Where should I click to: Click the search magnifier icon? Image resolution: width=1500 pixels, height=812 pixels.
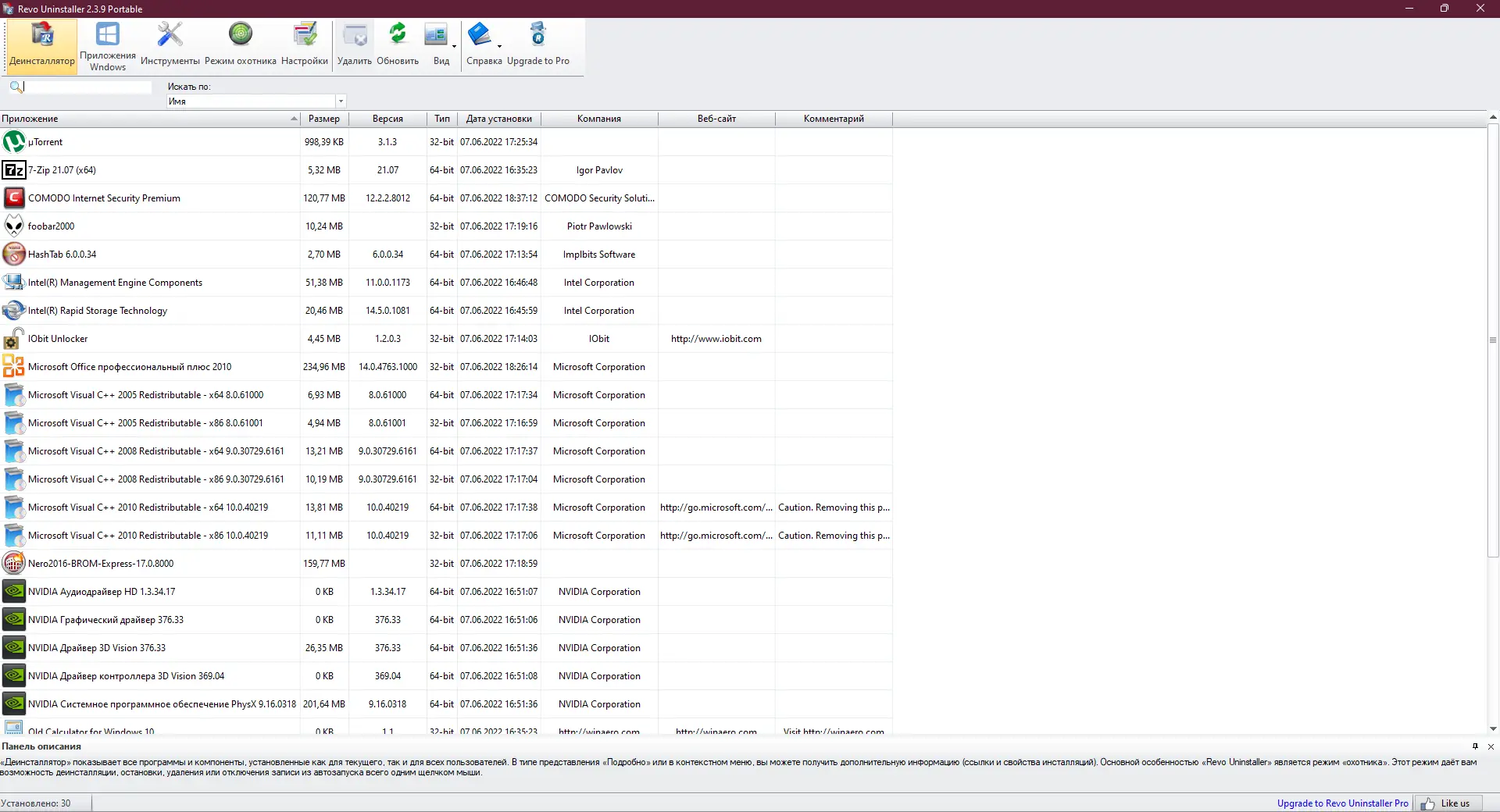click(x=16, y=87)
